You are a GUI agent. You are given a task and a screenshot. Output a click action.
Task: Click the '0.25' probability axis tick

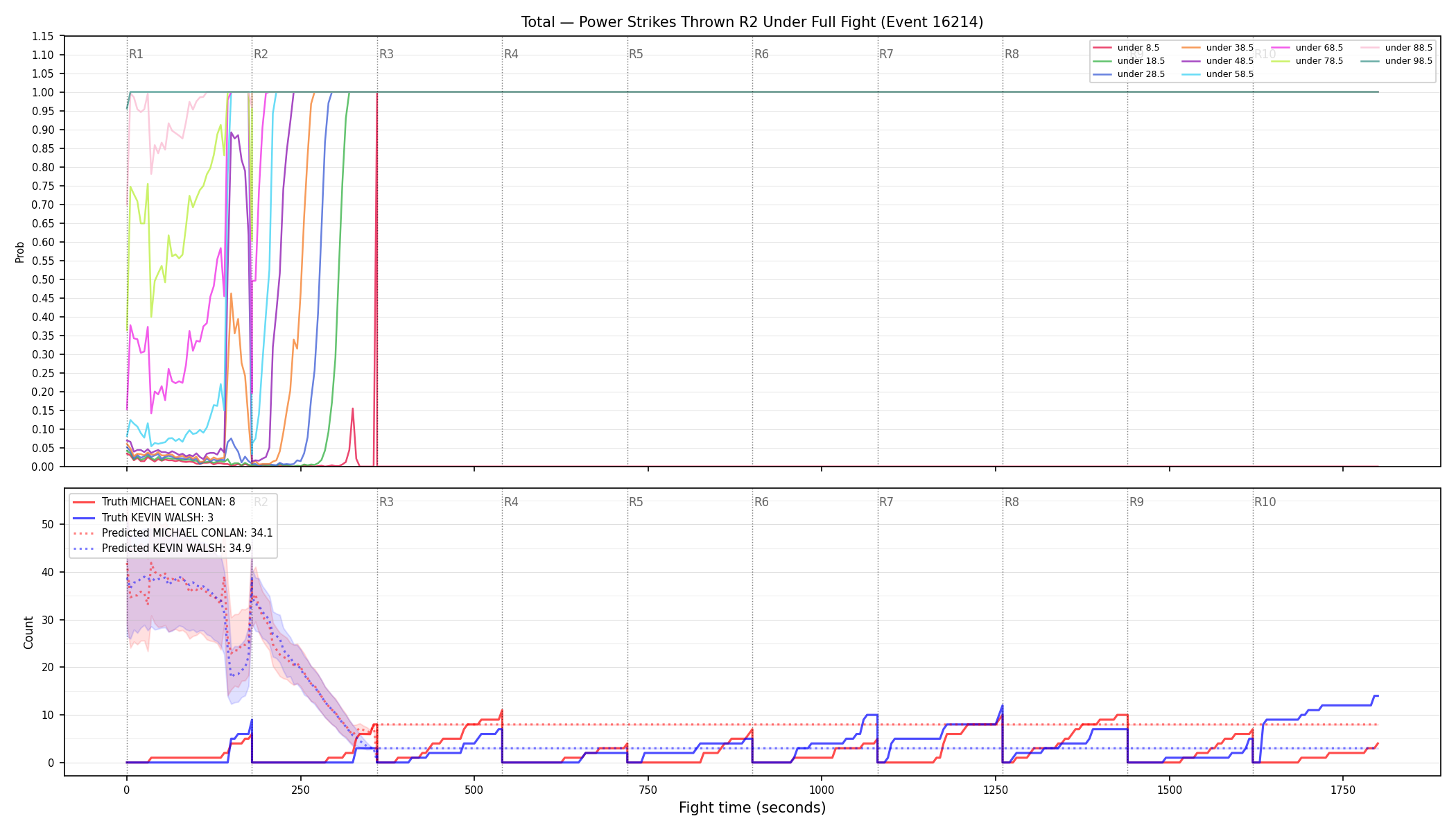click(43, 373)
